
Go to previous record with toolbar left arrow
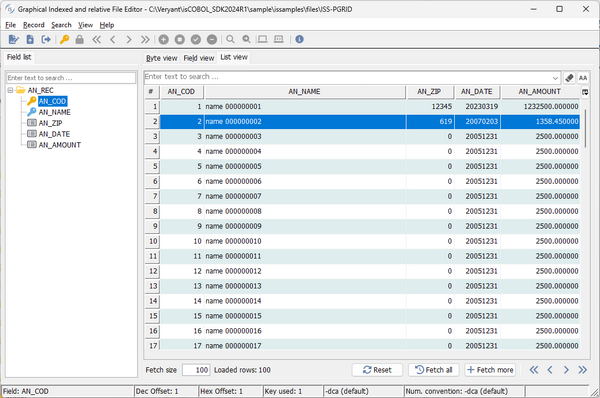[112, 39]
